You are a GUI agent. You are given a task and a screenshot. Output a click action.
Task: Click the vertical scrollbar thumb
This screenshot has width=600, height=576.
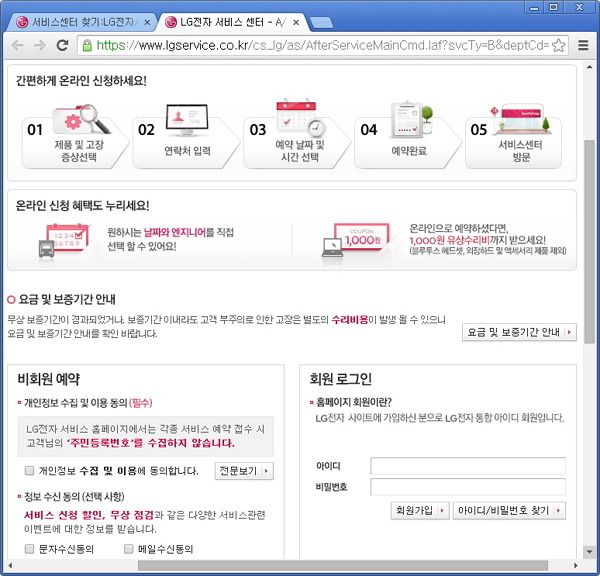(589, 242)
